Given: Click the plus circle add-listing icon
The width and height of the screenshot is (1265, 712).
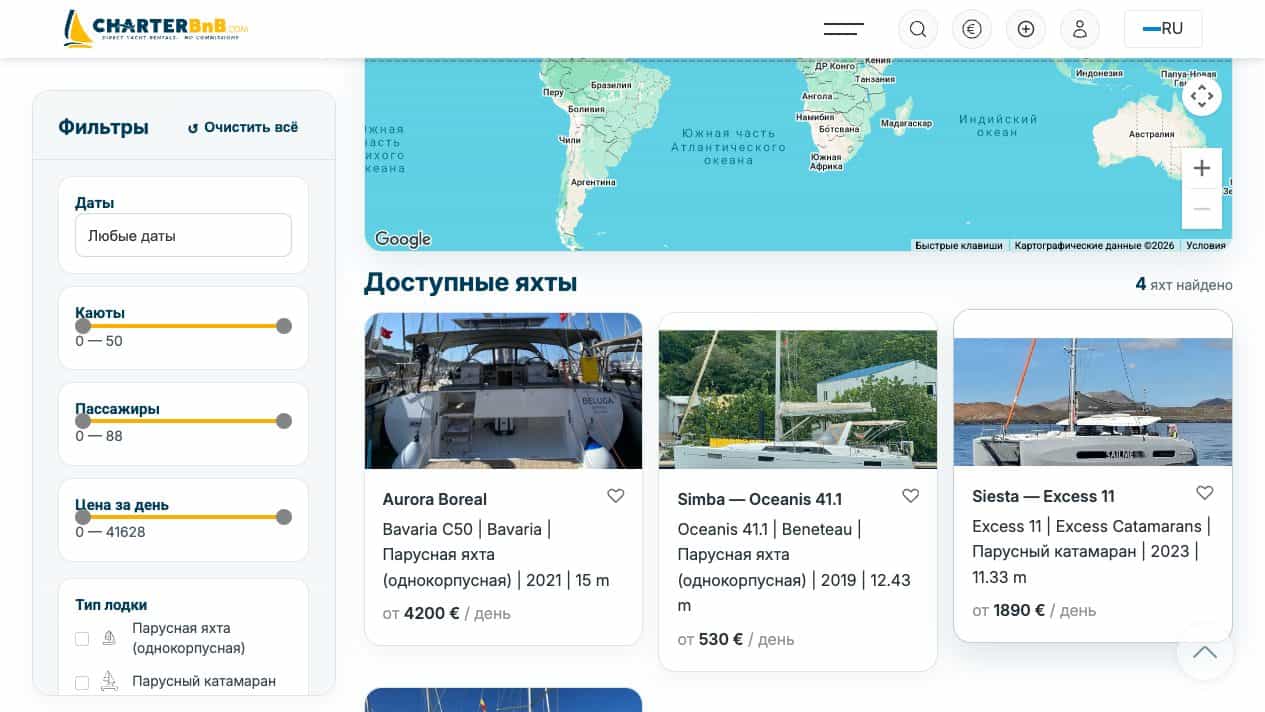Looking at the screenshot, I should [1026, 29].
